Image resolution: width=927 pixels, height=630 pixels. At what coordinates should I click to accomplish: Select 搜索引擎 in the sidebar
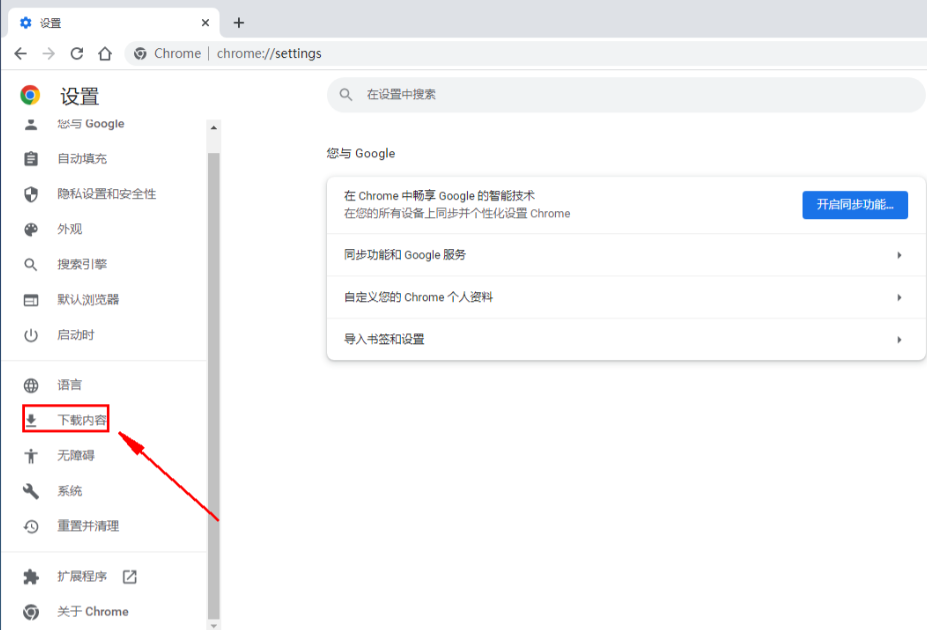(82, 264)
